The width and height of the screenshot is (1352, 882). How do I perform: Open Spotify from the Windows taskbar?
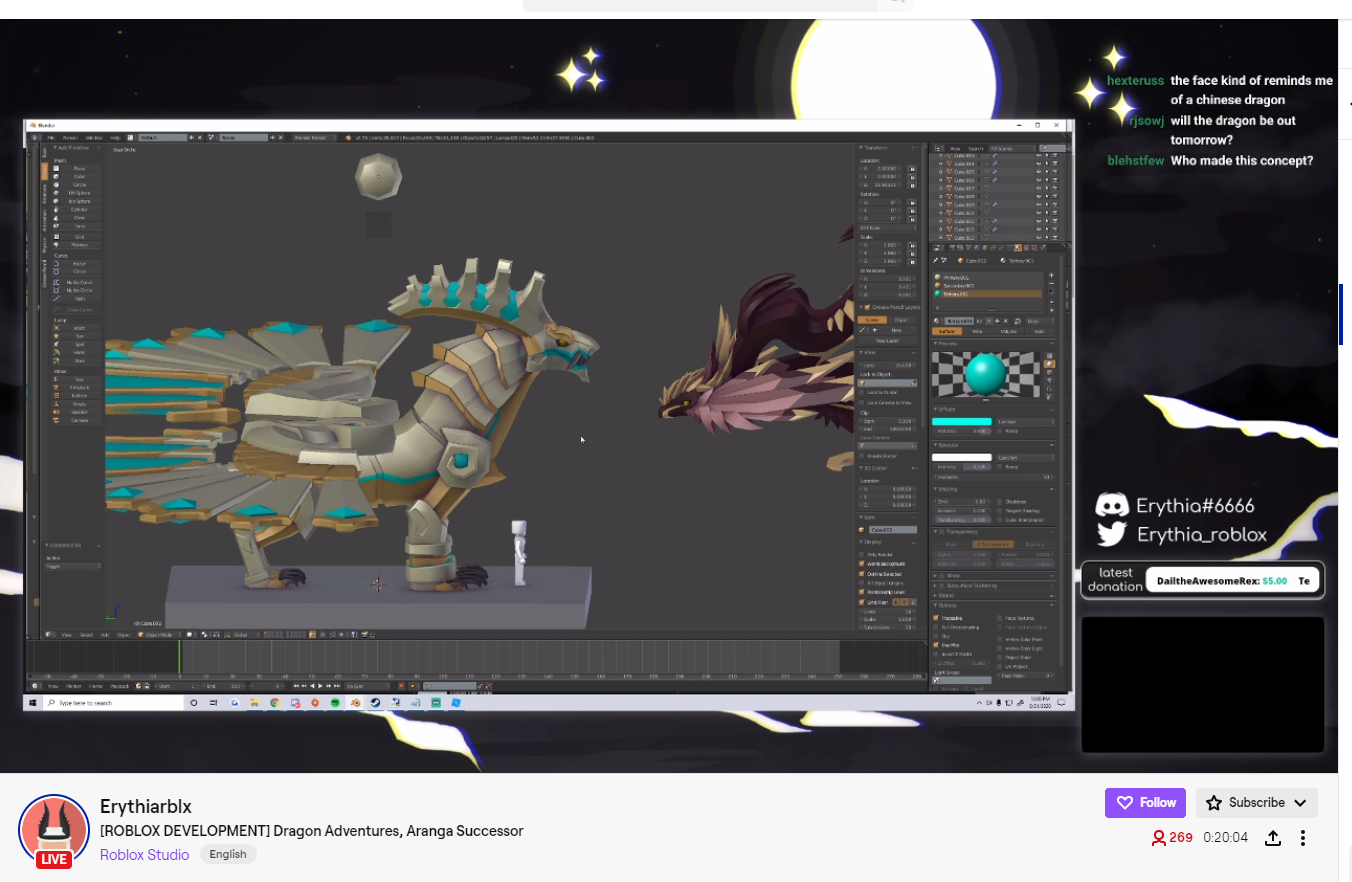[335, 703]
